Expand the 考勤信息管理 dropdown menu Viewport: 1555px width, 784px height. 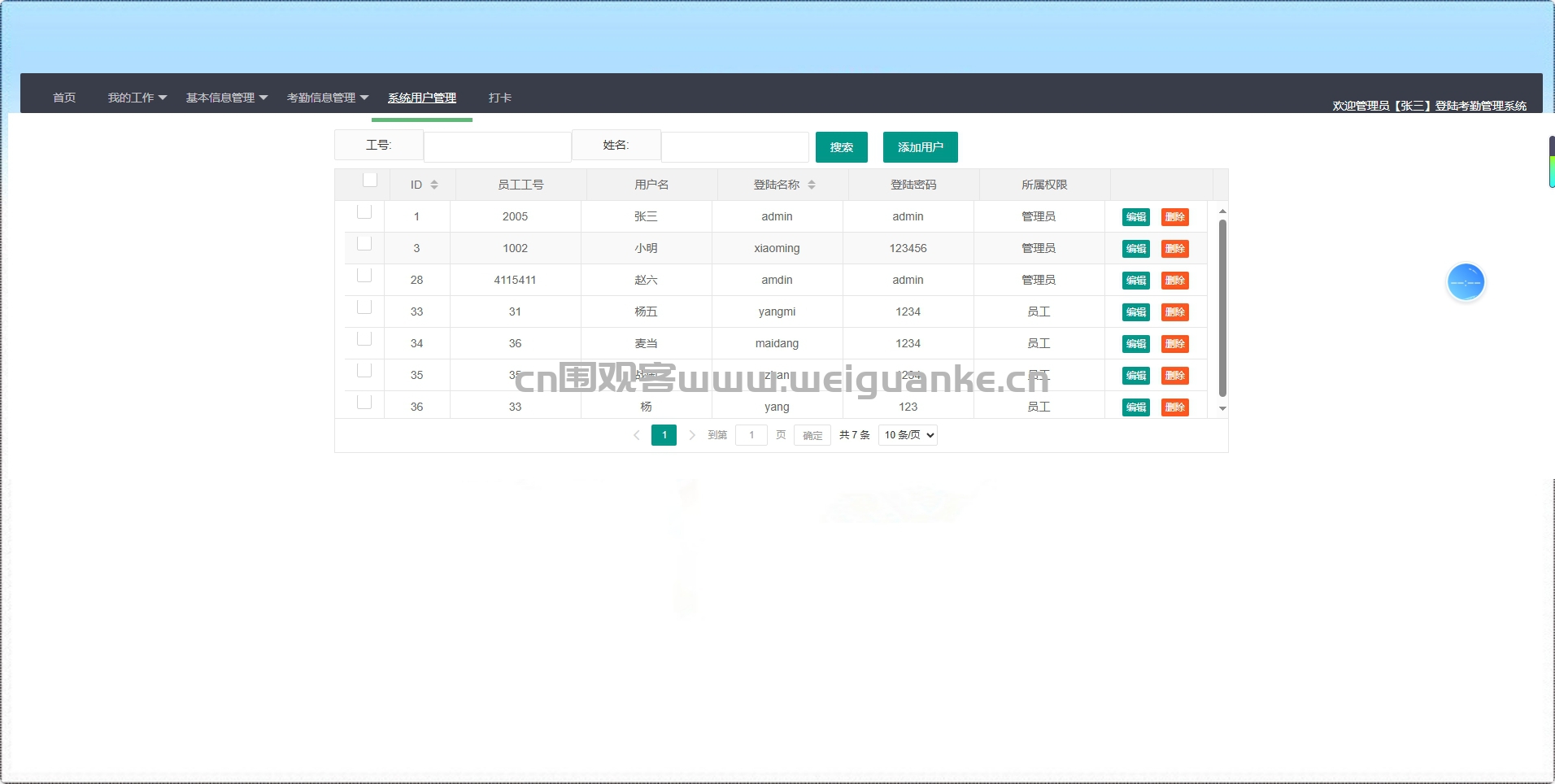tap(327, 98)
